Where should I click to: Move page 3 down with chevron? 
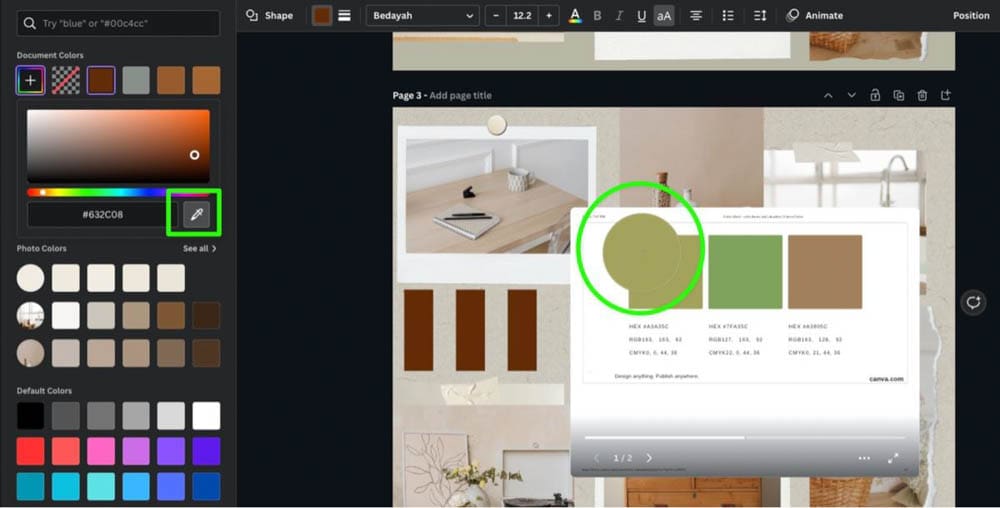[851, 96]
